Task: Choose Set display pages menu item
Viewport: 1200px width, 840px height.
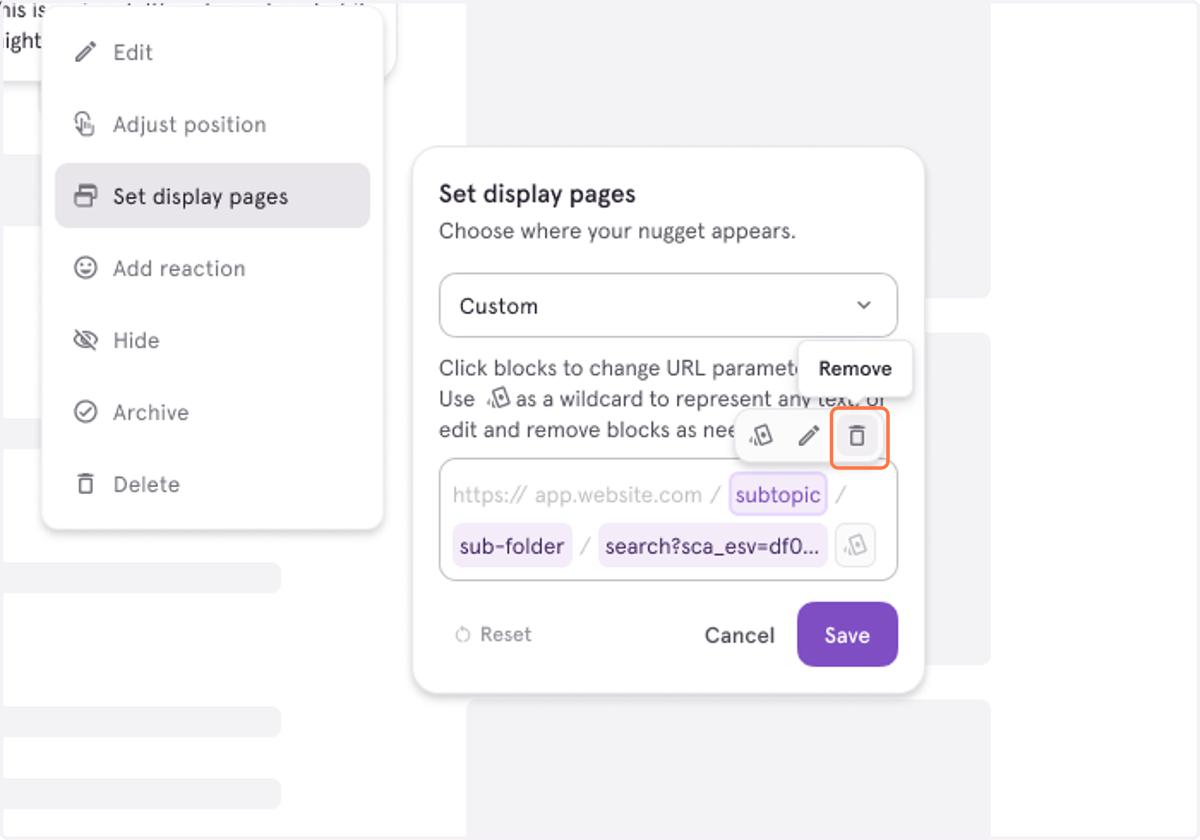Action: pyautogui.click(x=212, y=196)
